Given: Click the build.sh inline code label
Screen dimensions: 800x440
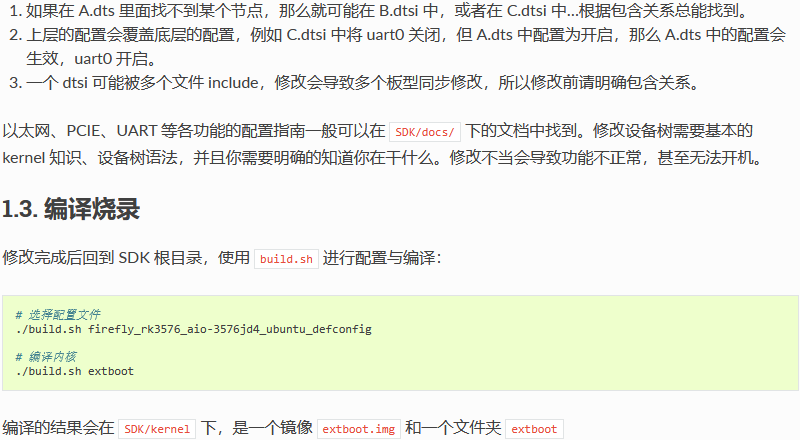Looking at the screenshot, I should tap(286, 259).
